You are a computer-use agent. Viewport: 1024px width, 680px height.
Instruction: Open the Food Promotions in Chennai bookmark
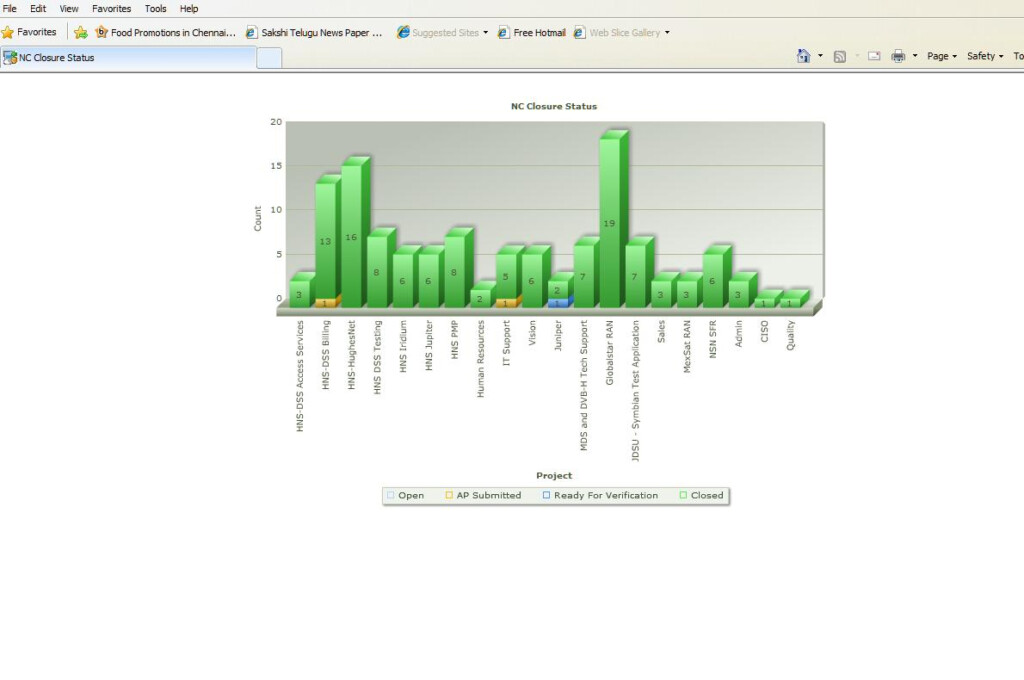point(166,32)
